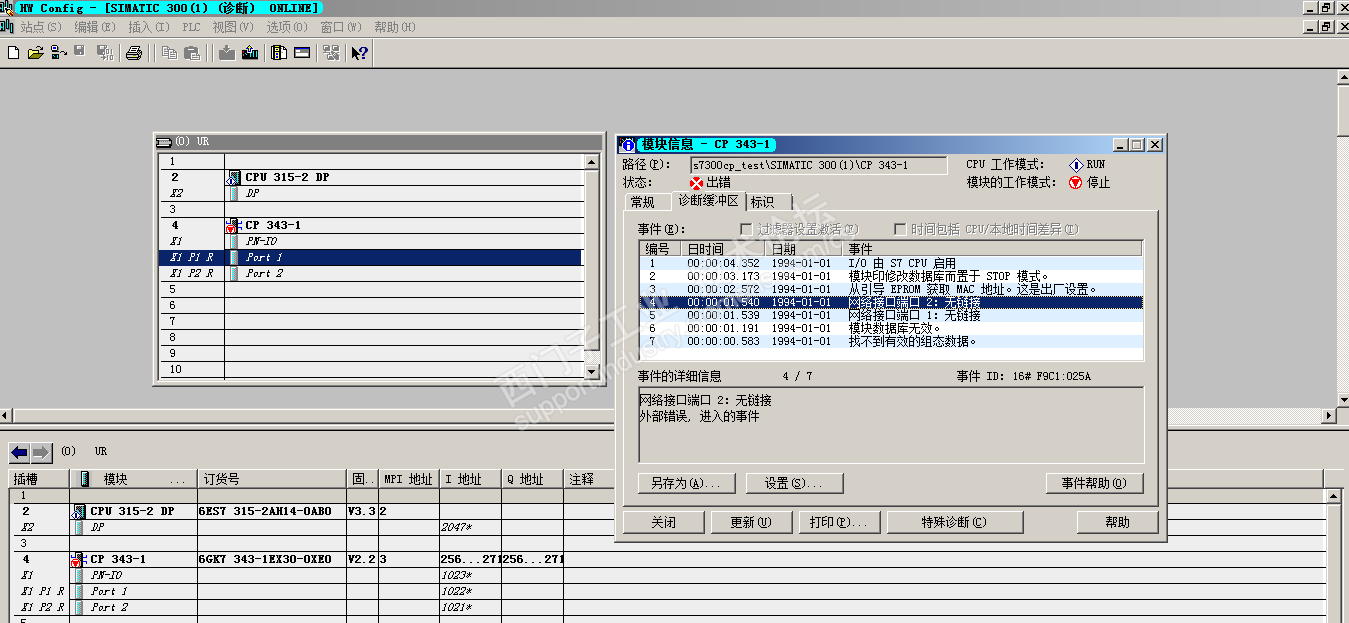Click the rack window scrollbar down arrow
The image size is (1349, 623).
pos(590,371)
